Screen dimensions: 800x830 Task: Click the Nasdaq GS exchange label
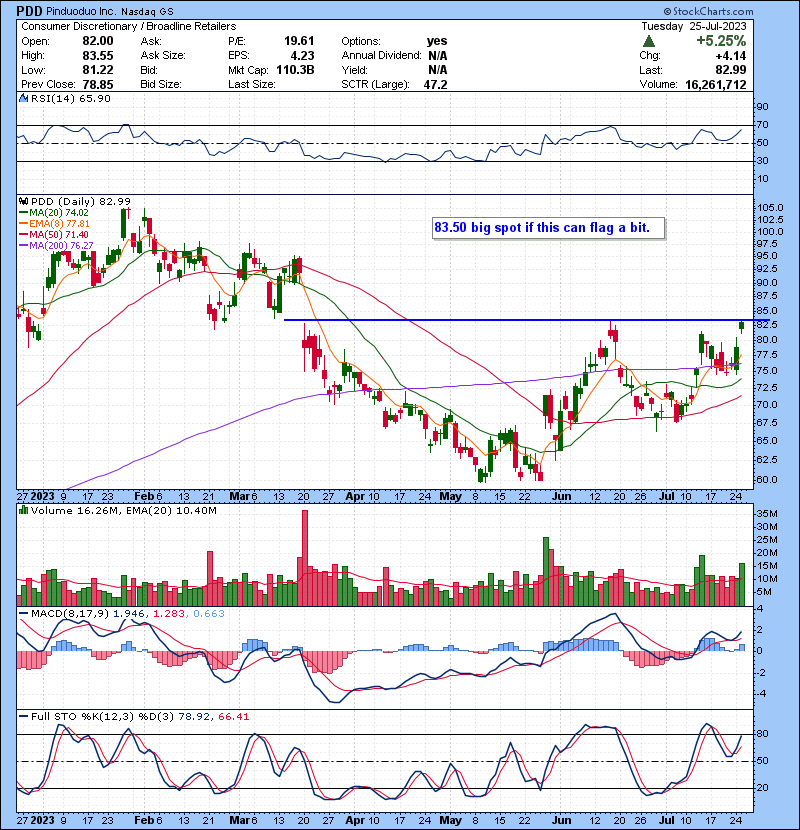(147, 12)
